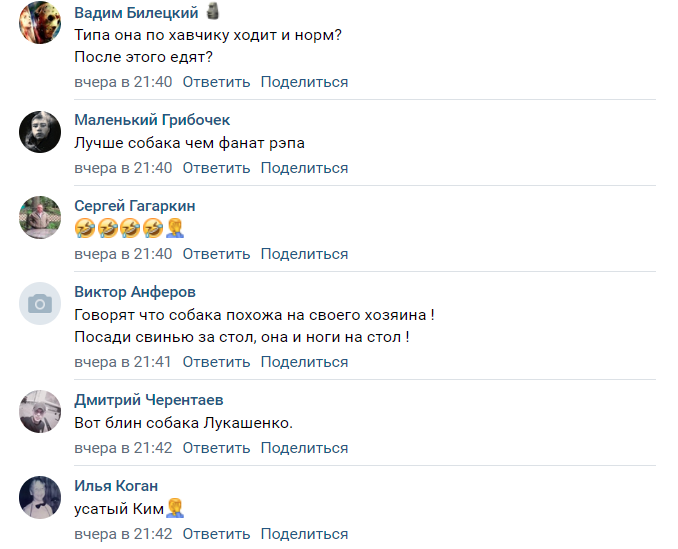Reply to Вадим Билецкий's comment
This screenshot has width=678, height=549.
[216, 82]
